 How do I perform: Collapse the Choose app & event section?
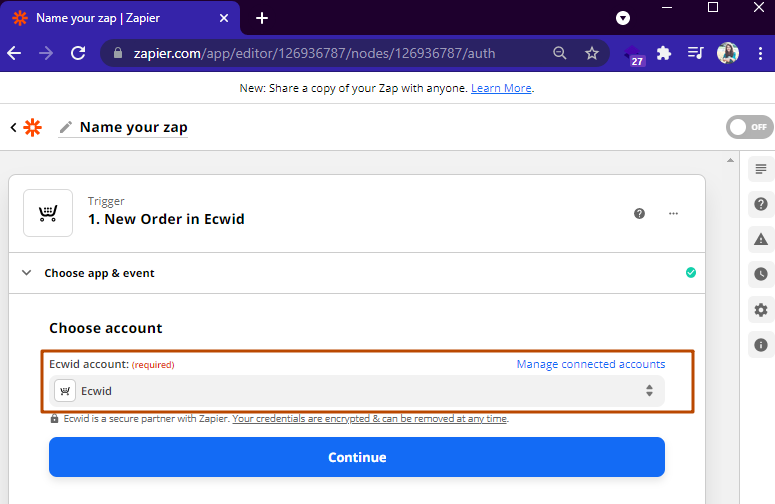coord(27,273)
